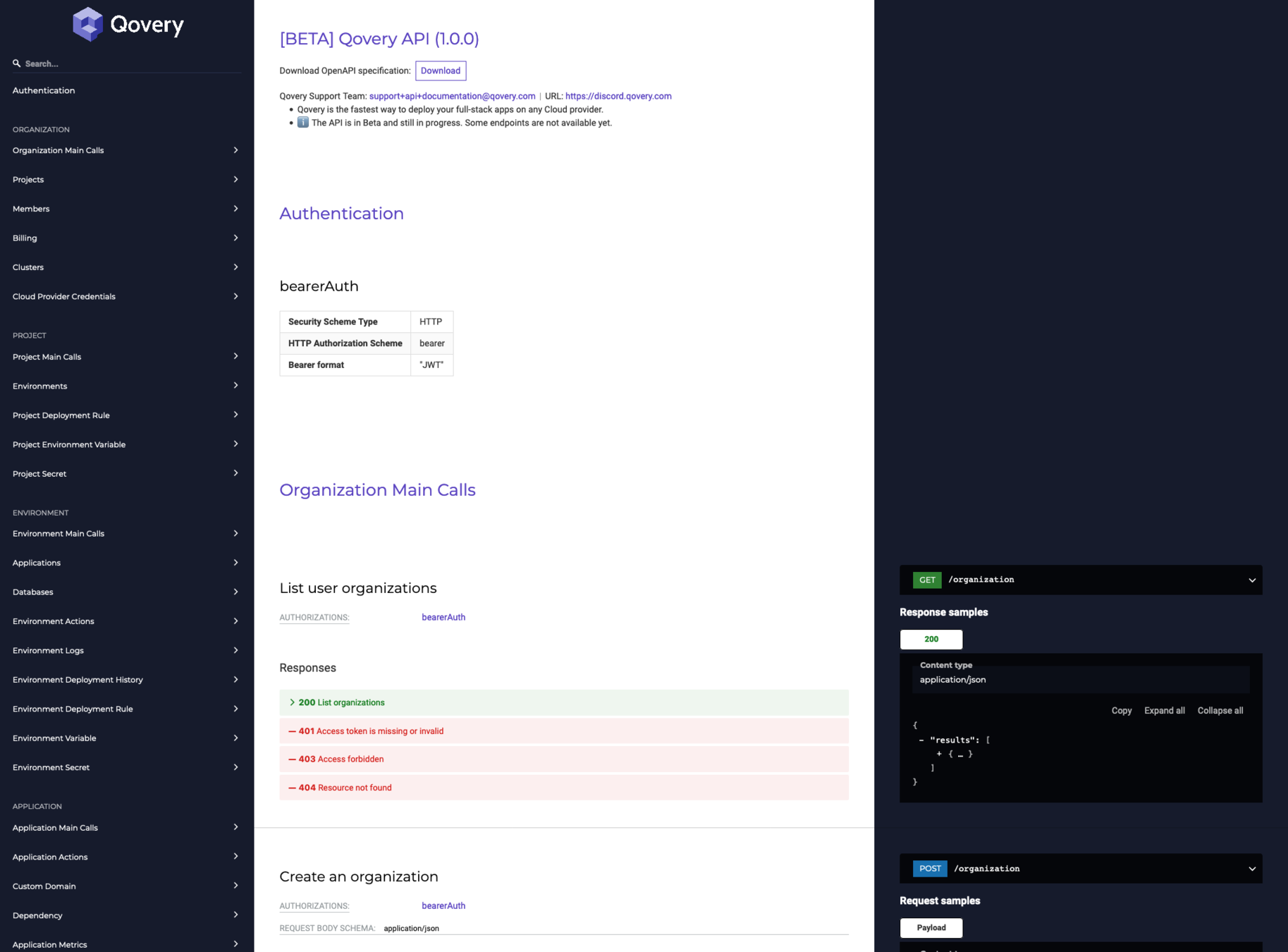Click the application/json content type field

point(1081,680)
